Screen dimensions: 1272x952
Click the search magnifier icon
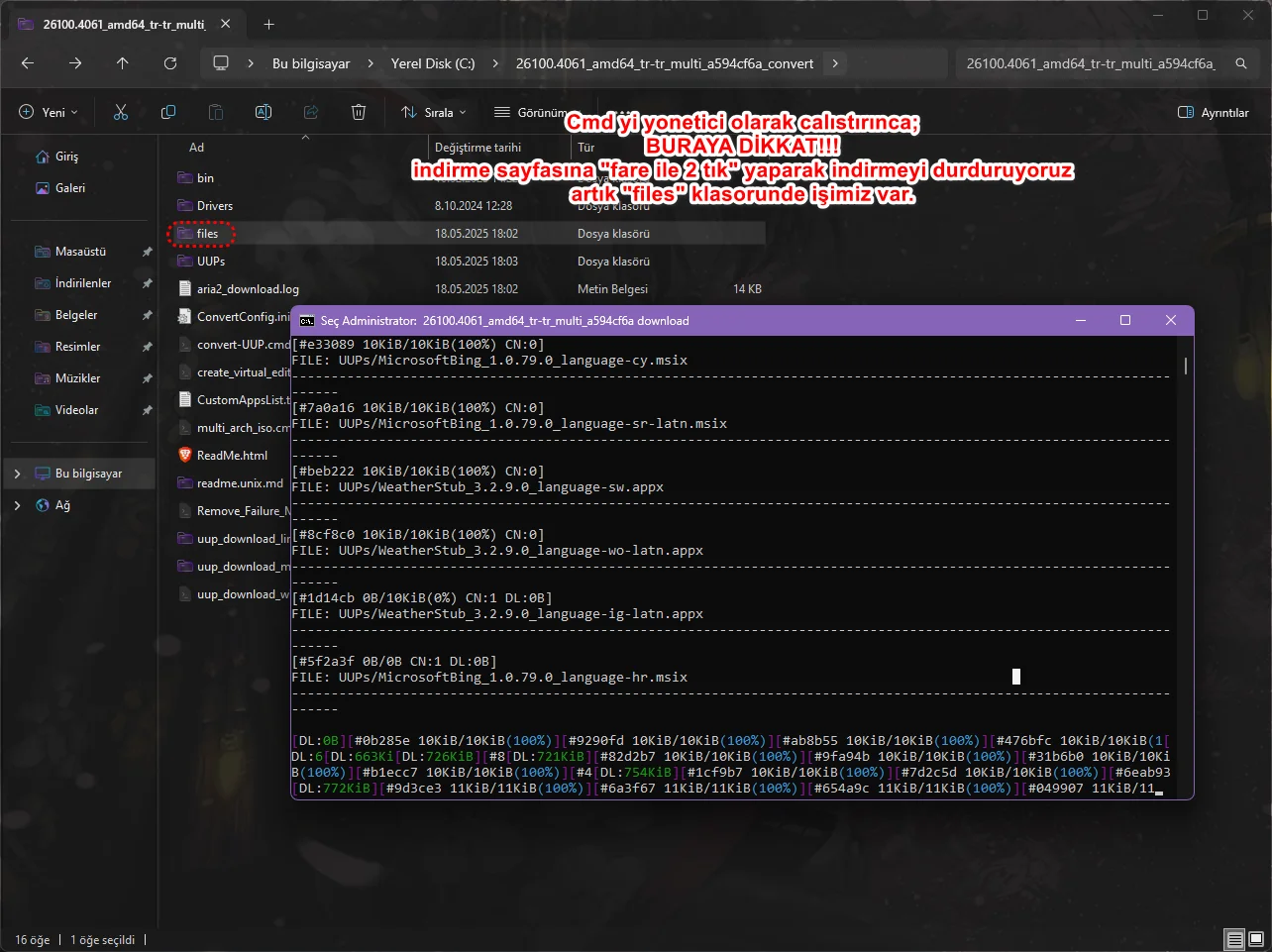[1241, 63]
